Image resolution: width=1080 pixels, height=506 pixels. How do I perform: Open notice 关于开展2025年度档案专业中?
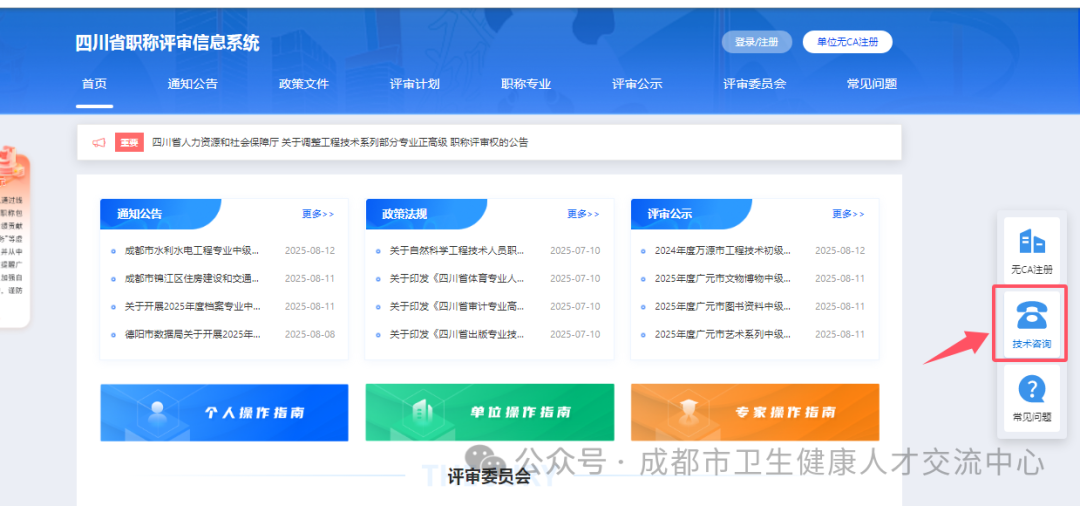coord(193,306)
